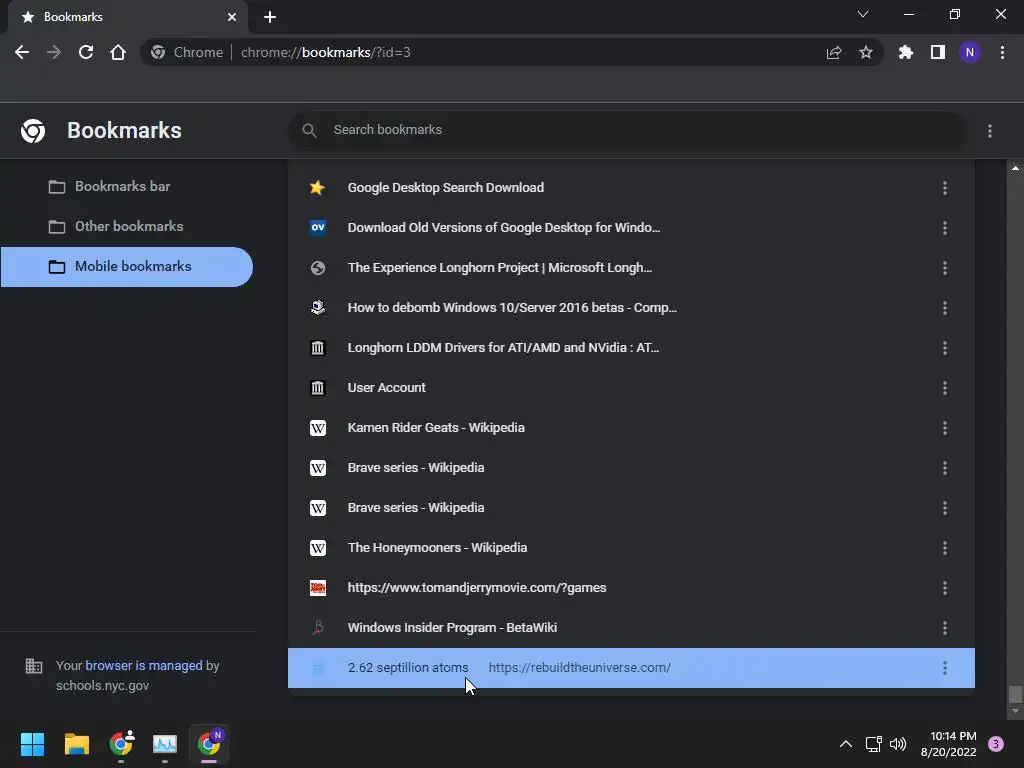Viewport: 1024px width, 768px height.
Task: Open the Extensions puzzle icon
Action: click(x=905, y=52)
